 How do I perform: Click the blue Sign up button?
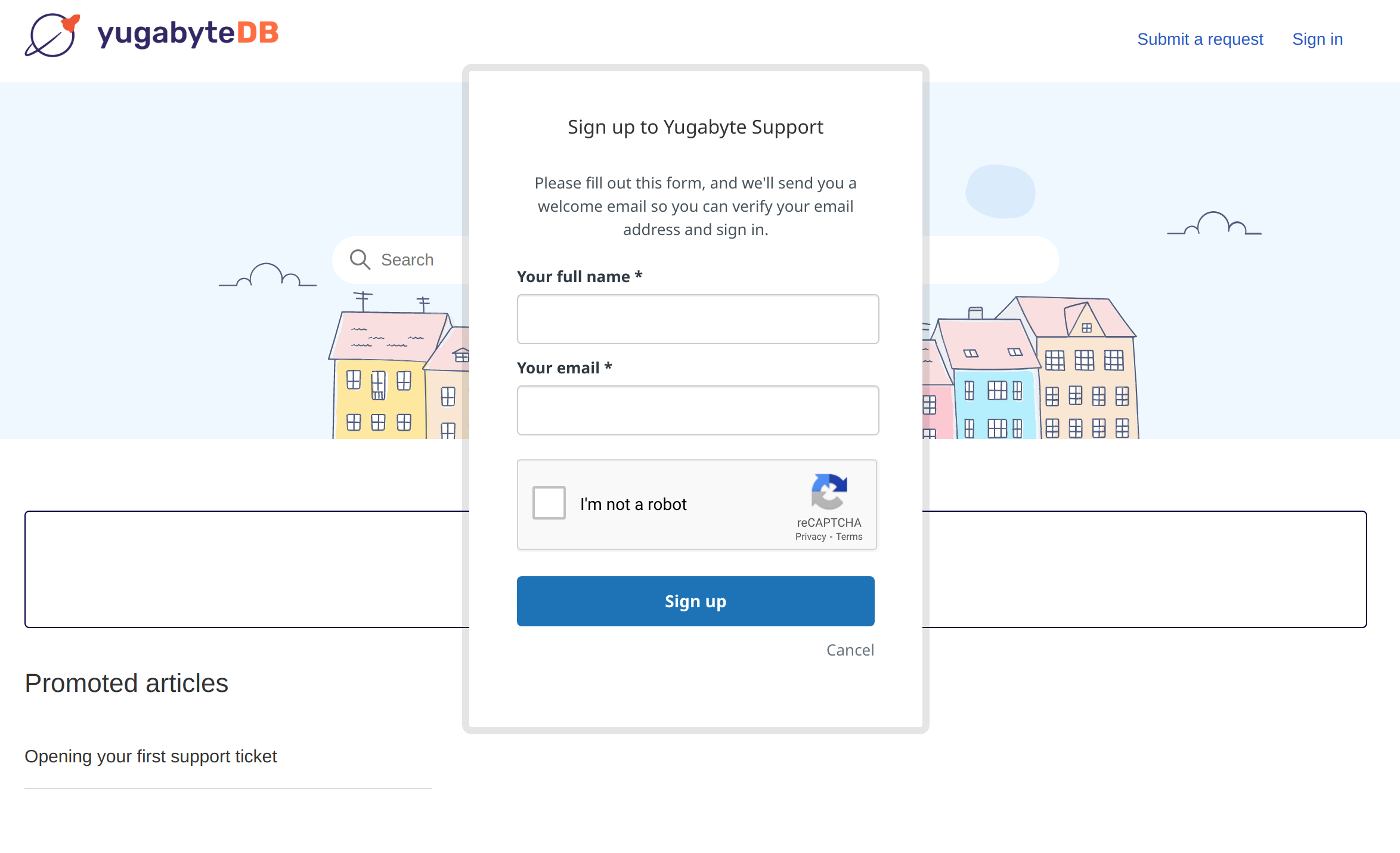coord(695,601)
